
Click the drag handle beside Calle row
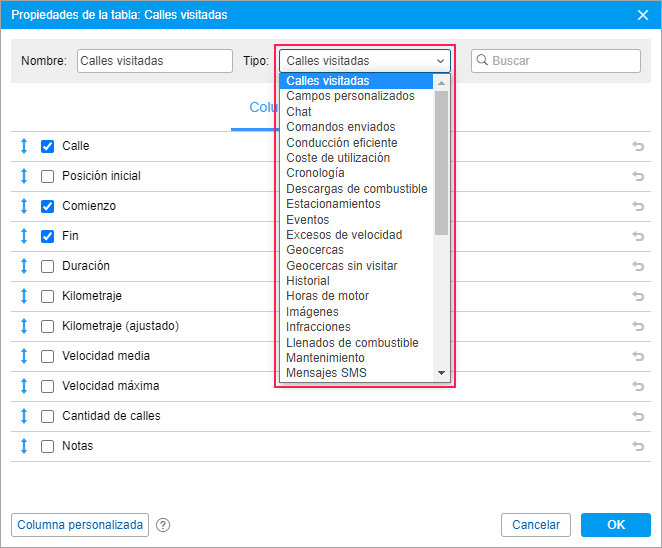[24, 146]
